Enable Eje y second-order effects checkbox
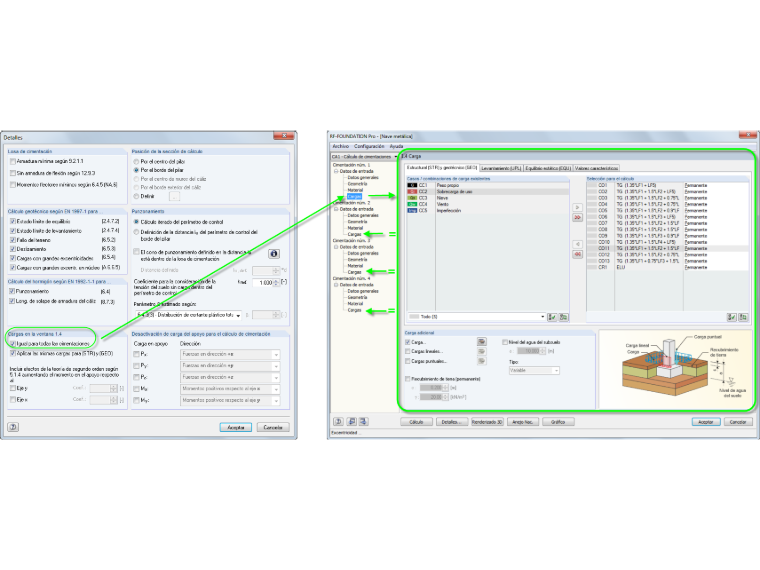760x570 pixels. pos(13,388)
